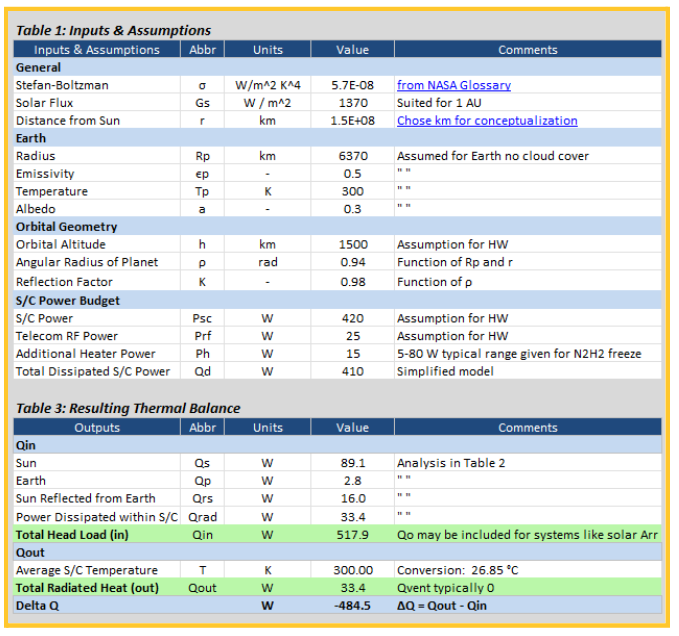Click the 'Inputs & Assumptions' column header
The image size is (679, 636).
(x=97, y=49)
